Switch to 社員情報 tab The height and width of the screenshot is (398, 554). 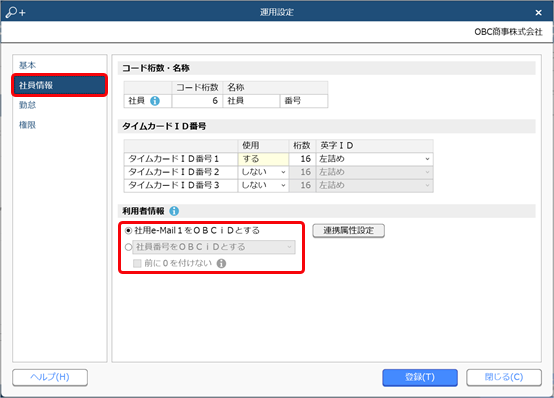(59, 85)
